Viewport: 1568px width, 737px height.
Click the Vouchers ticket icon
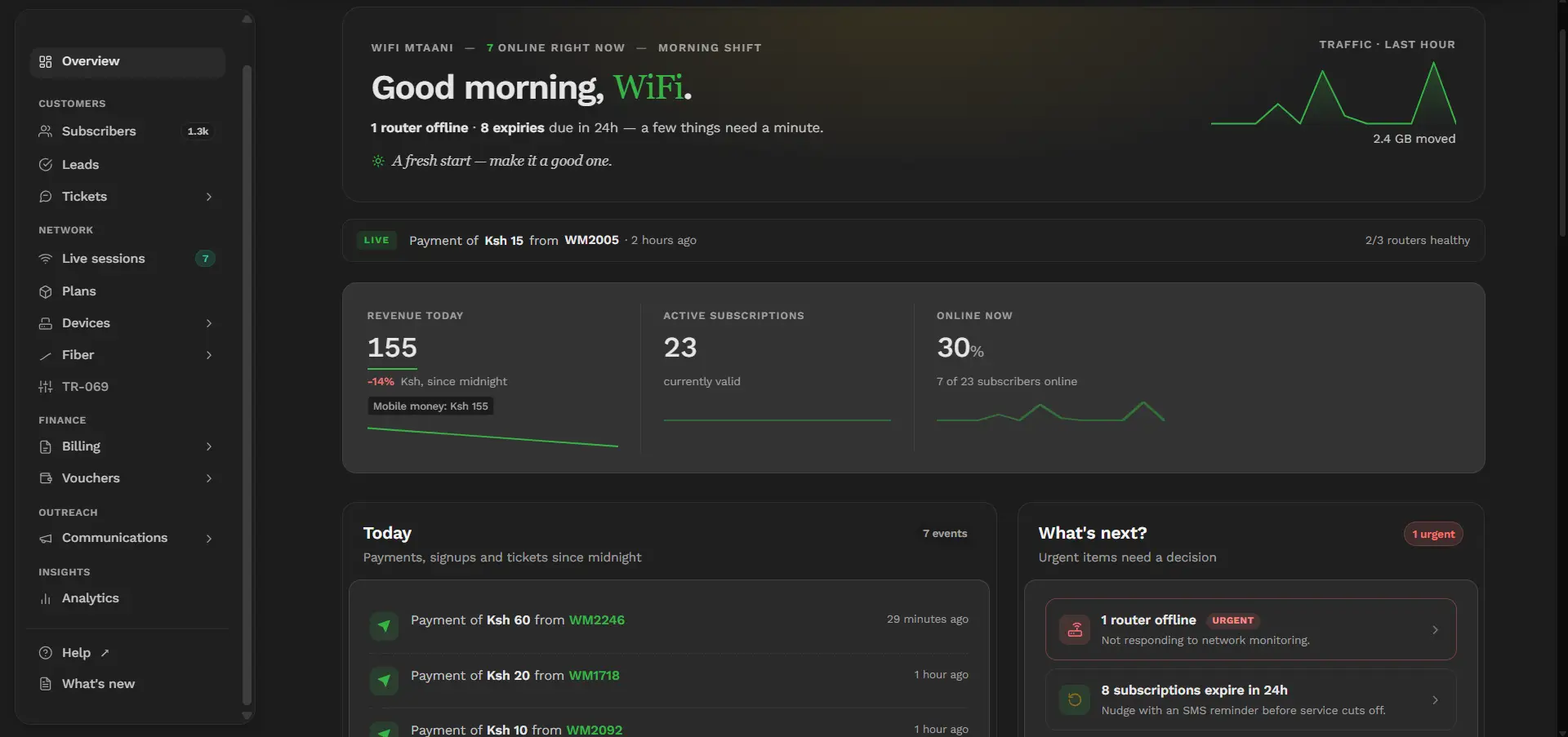[46, 478]
